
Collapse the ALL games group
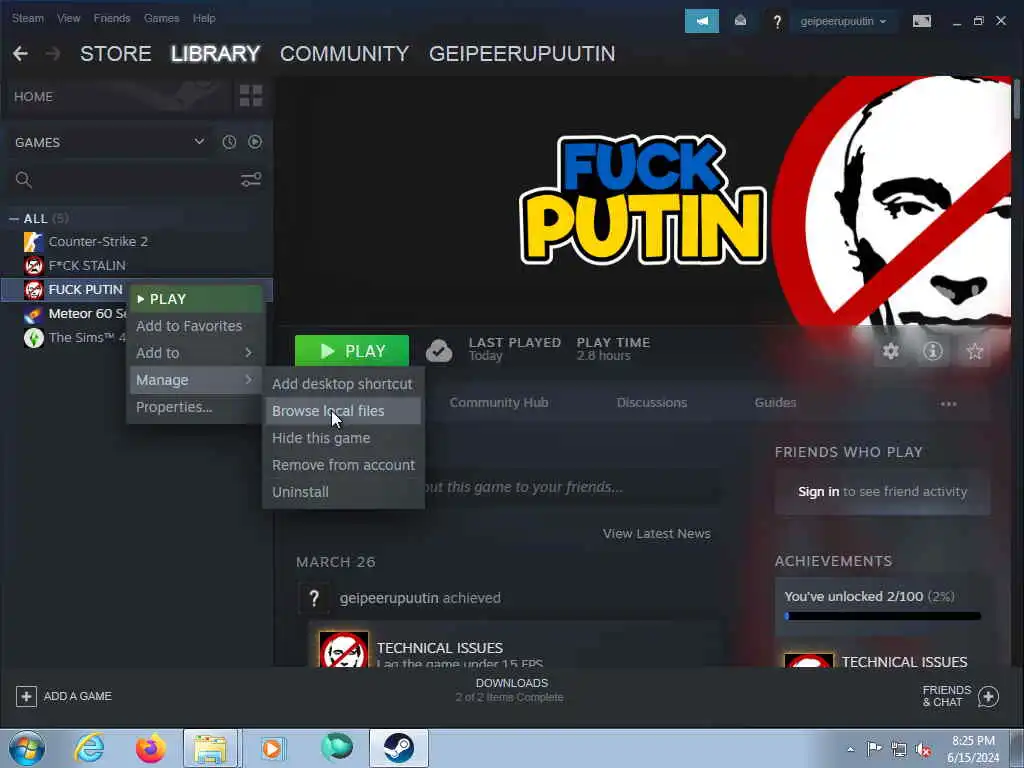click(14, 219)
